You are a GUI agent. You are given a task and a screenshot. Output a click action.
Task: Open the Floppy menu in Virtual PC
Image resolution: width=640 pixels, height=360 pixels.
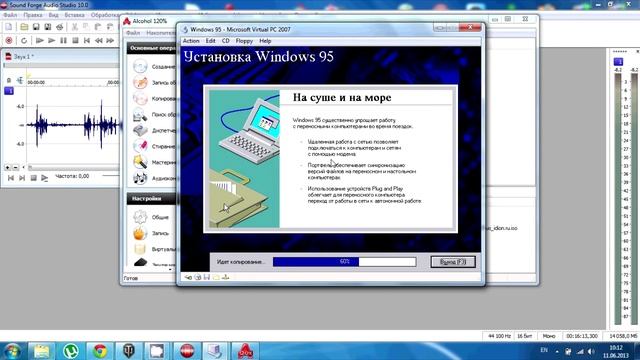tap(244, 41)
